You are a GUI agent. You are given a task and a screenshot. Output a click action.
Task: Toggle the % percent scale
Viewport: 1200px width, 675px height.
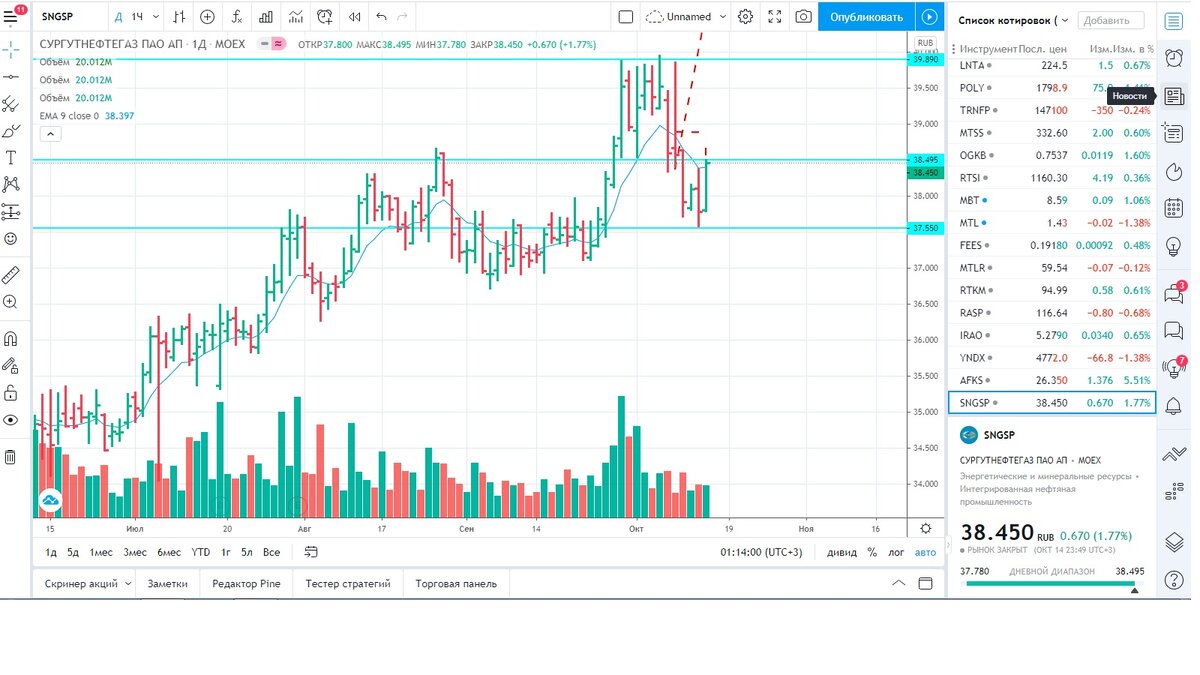coord(872,552)
